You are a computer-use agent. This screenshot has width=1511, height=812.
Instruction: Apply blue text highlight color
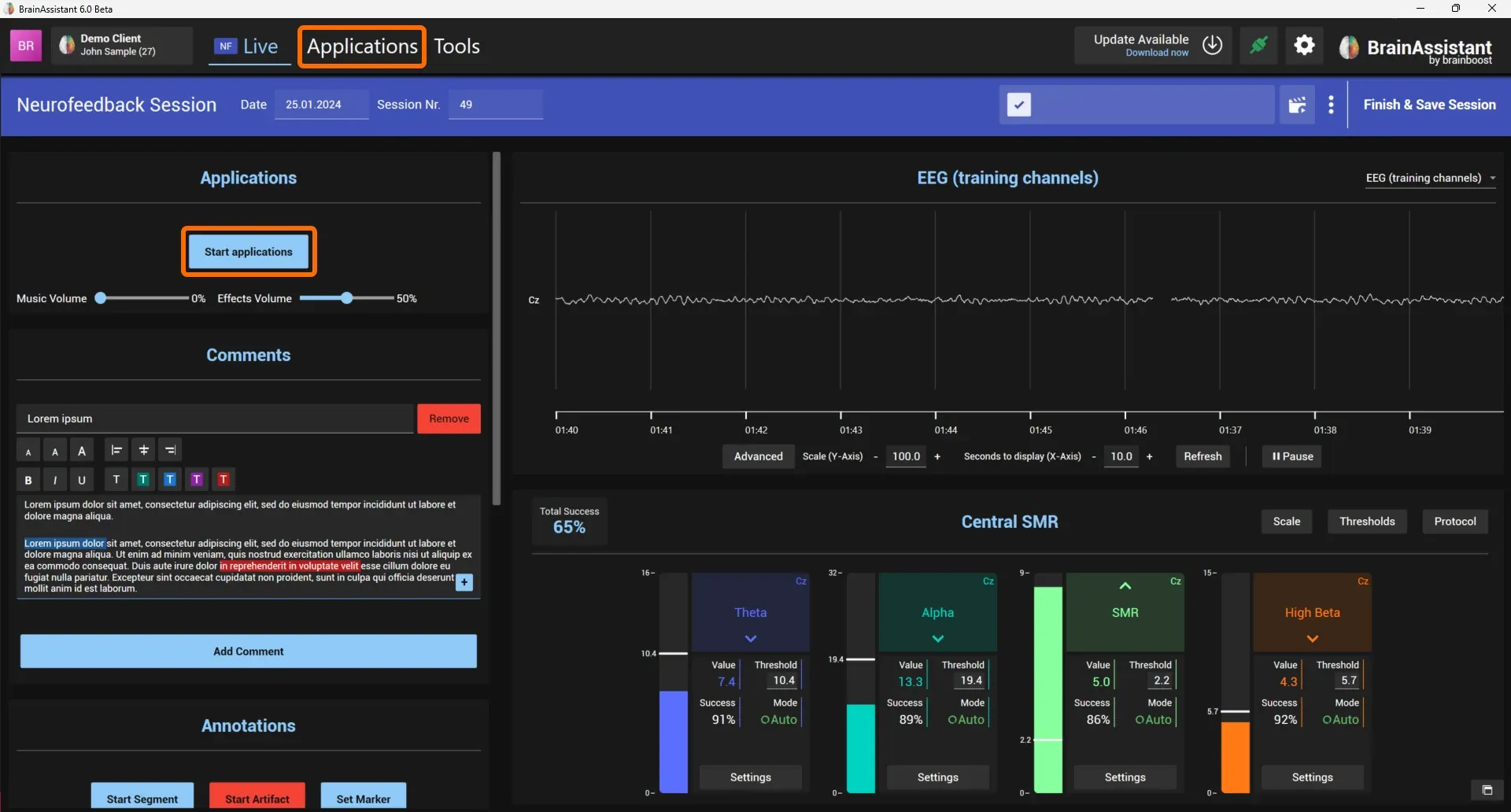point(170,479)
